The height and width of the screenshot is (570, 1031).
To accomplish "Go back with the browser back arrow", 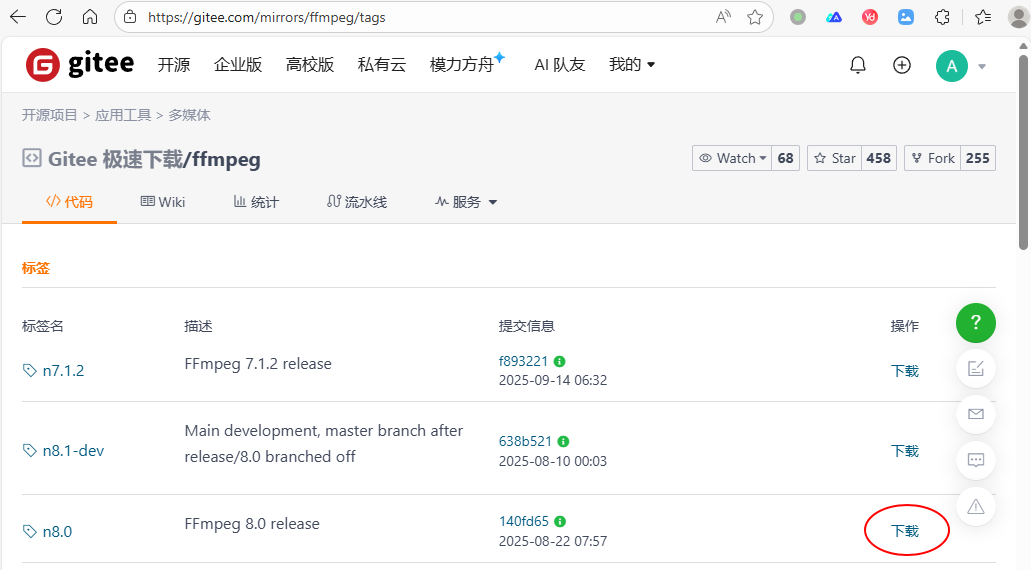I will click(18, 17).
